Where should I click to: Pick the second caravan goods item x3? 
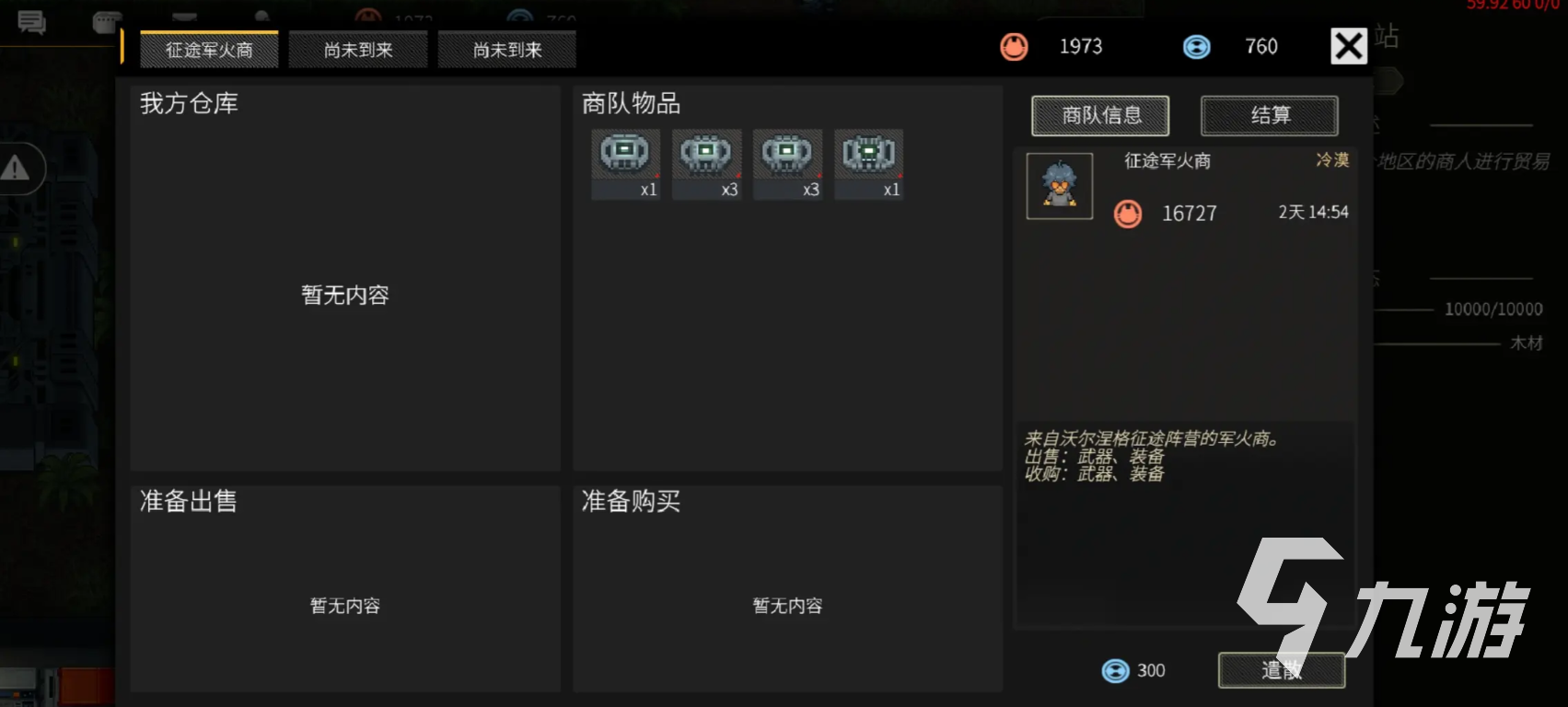[x=707, y=165]
